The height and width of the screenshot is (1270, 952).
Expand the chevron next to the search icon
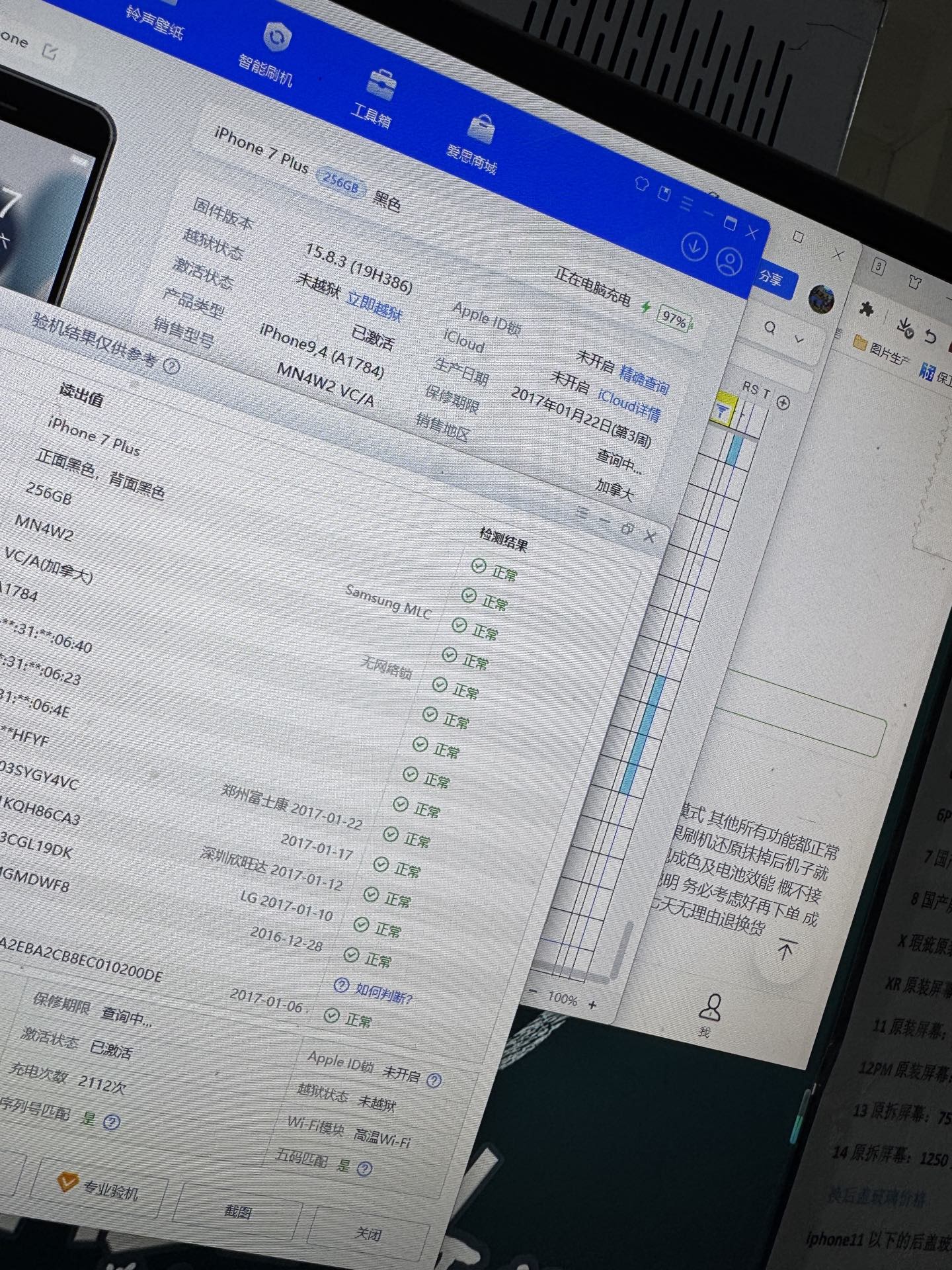799,339
